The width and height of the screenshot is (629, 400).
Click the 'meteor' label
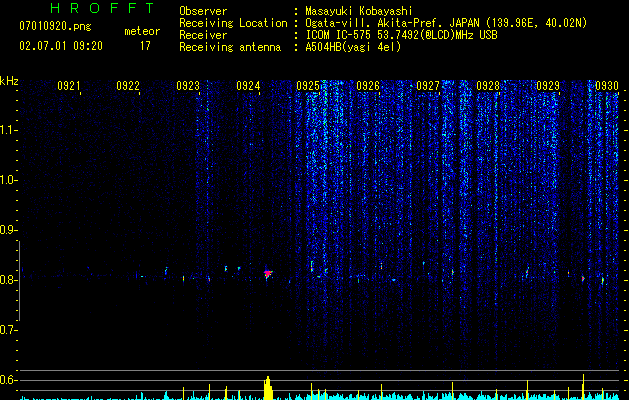coord(142,31)
